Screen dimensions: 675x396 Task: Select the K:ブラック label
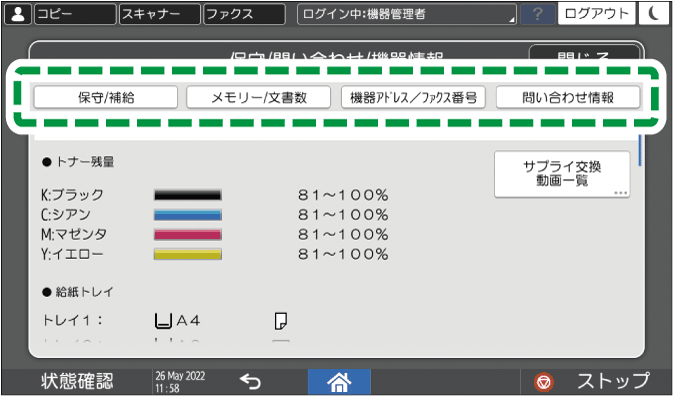pos(72,195)
